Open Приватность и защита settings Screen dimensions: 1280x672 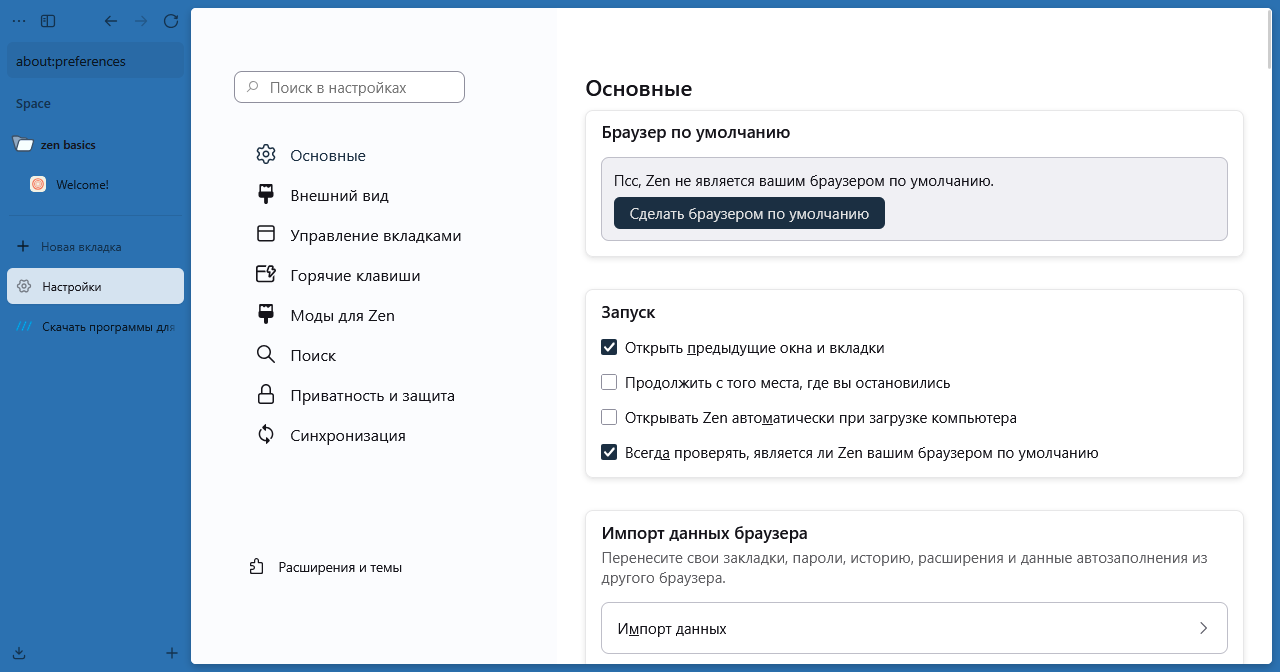point(266,395)
